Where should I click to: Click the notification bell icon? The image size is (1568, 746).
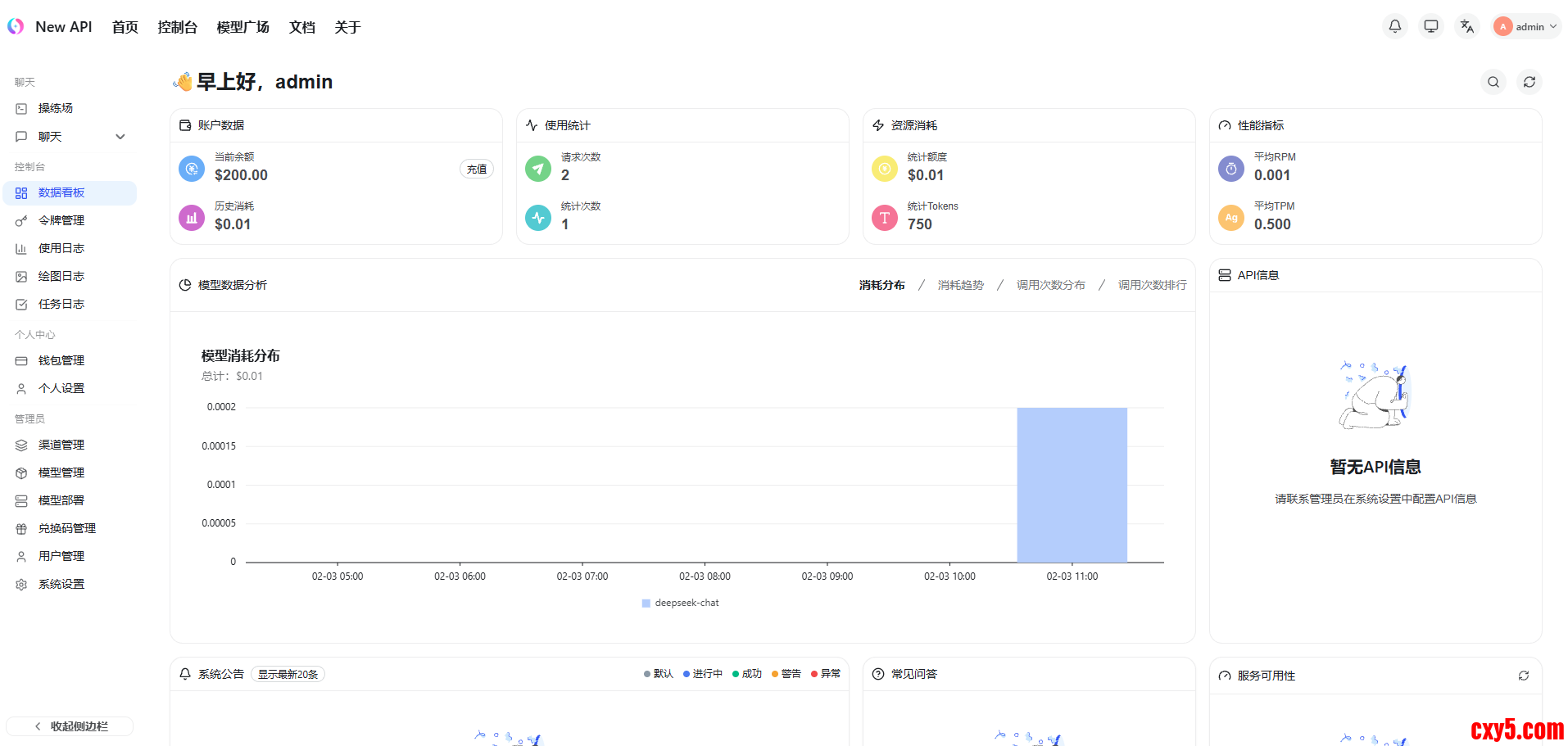click(x=1394, y=26)
